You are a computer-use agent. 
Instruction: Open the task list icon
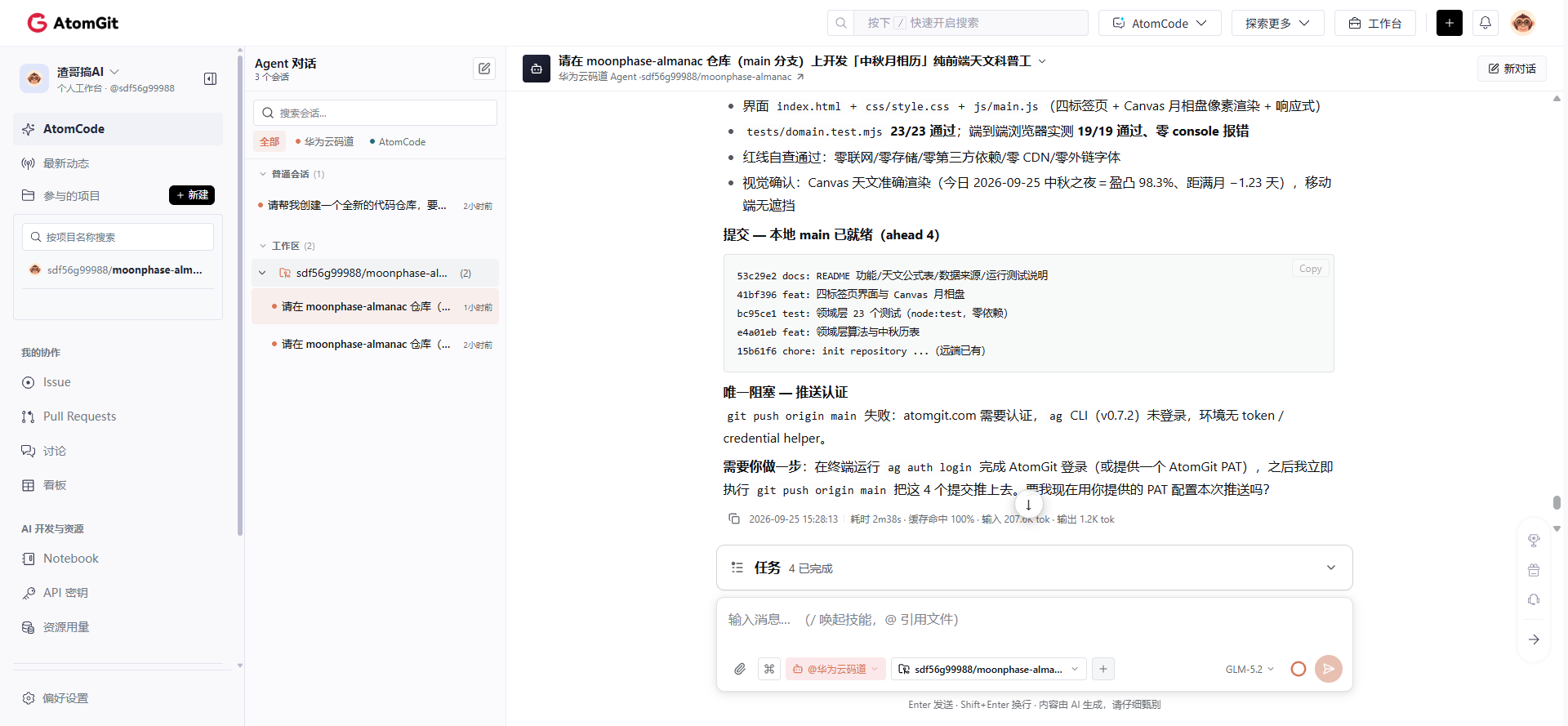pyautogui.click(x=737, y=568)
